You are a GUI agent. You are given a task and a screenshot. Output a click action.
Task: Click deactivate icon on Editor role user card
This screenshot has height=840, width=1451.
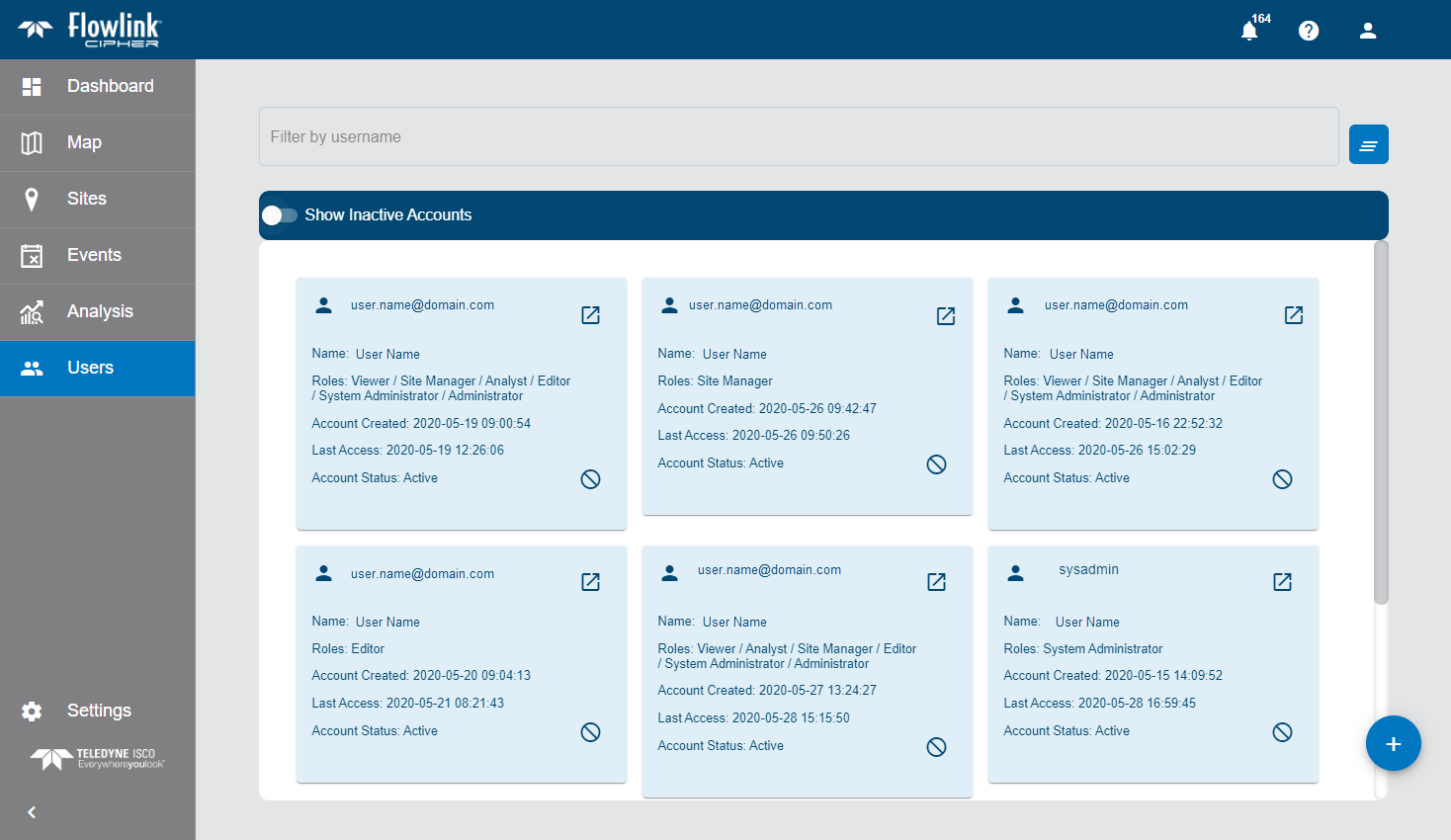point(590,732)
